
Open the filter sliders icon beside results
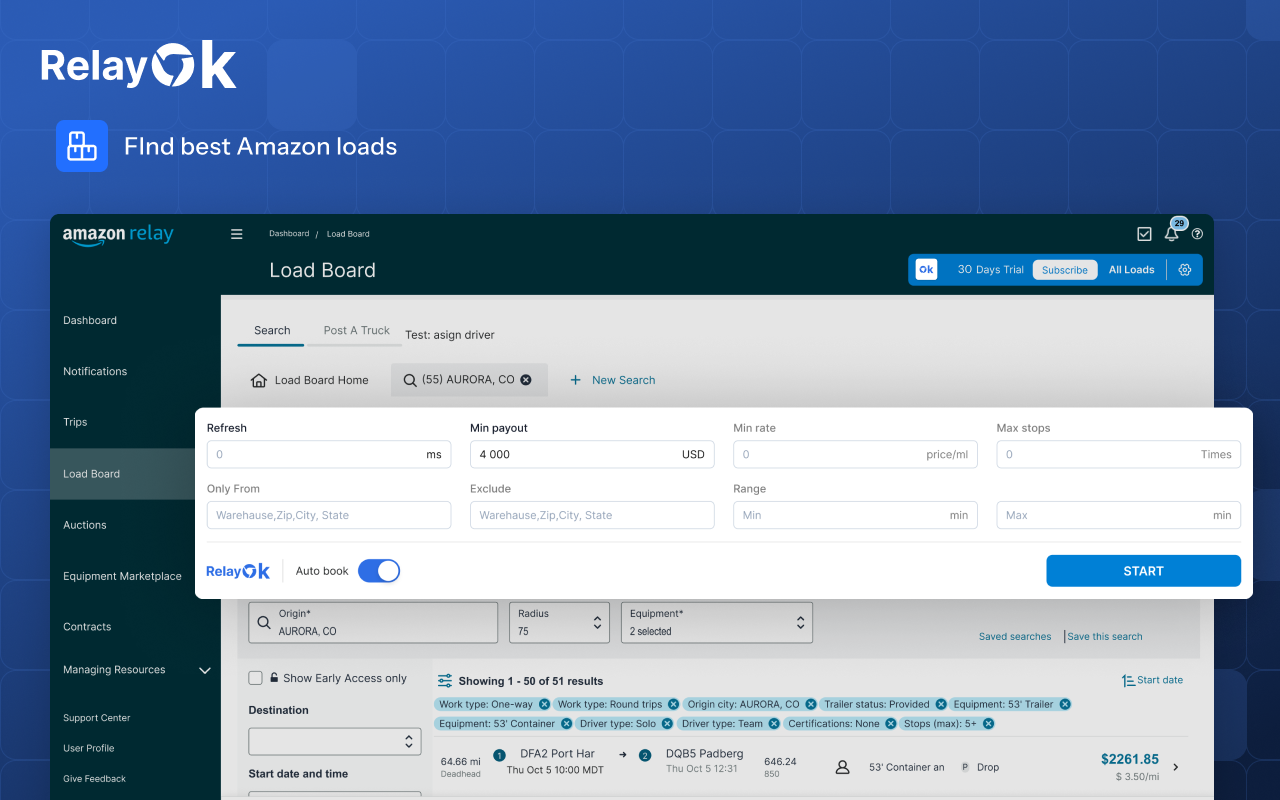click(x=445, y=680)
